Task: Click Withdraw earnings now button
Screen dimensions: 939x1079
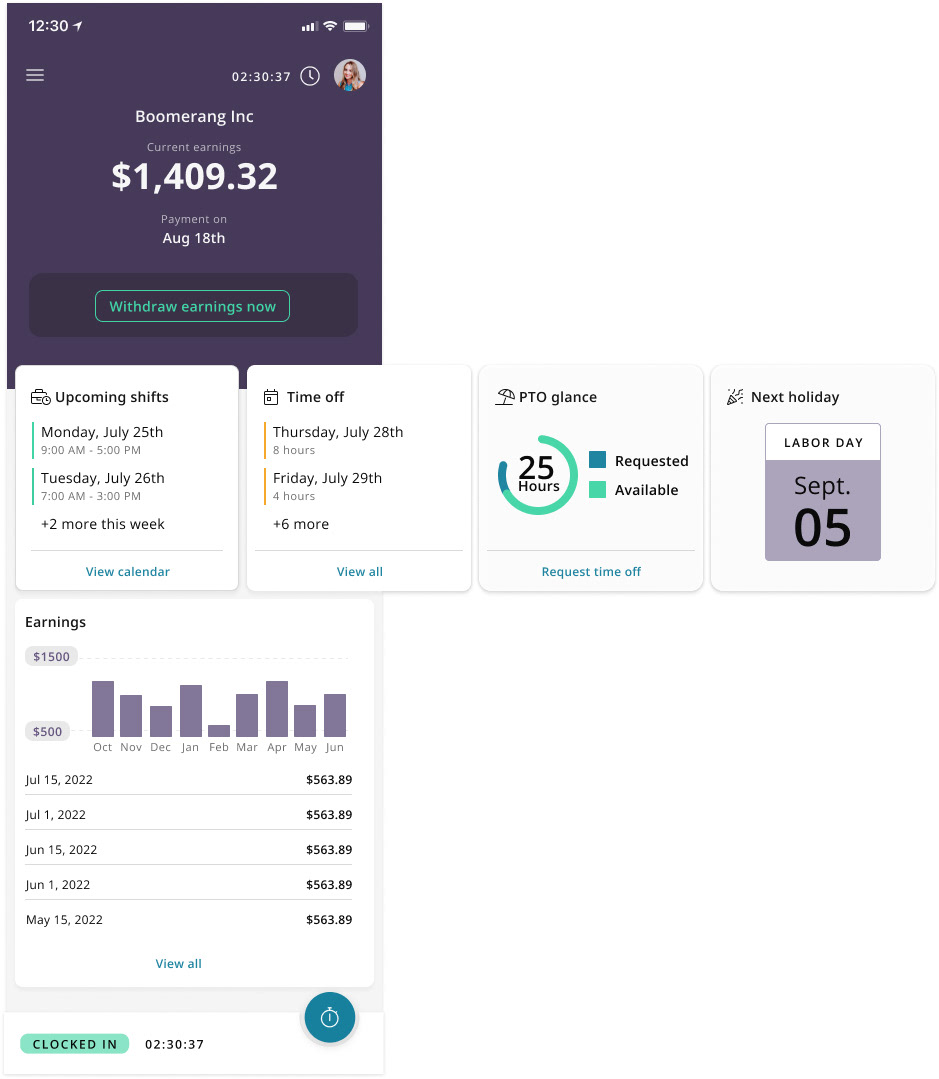Action: click(193, 306)
